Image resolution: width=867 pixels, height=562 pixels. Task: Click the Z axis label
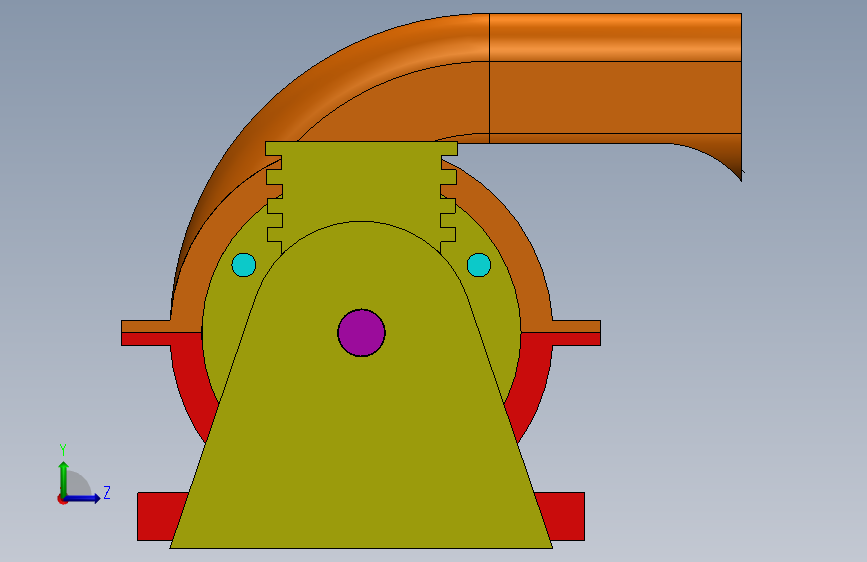click(107, 492)
